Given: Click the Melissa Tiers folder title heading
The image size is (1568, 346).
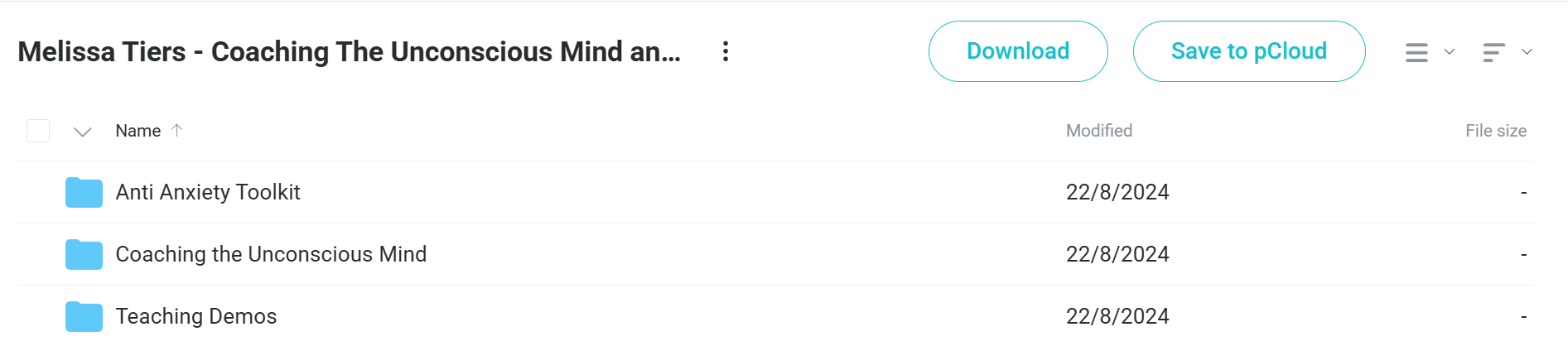Looking at the screenshot, I should (350, 51).
